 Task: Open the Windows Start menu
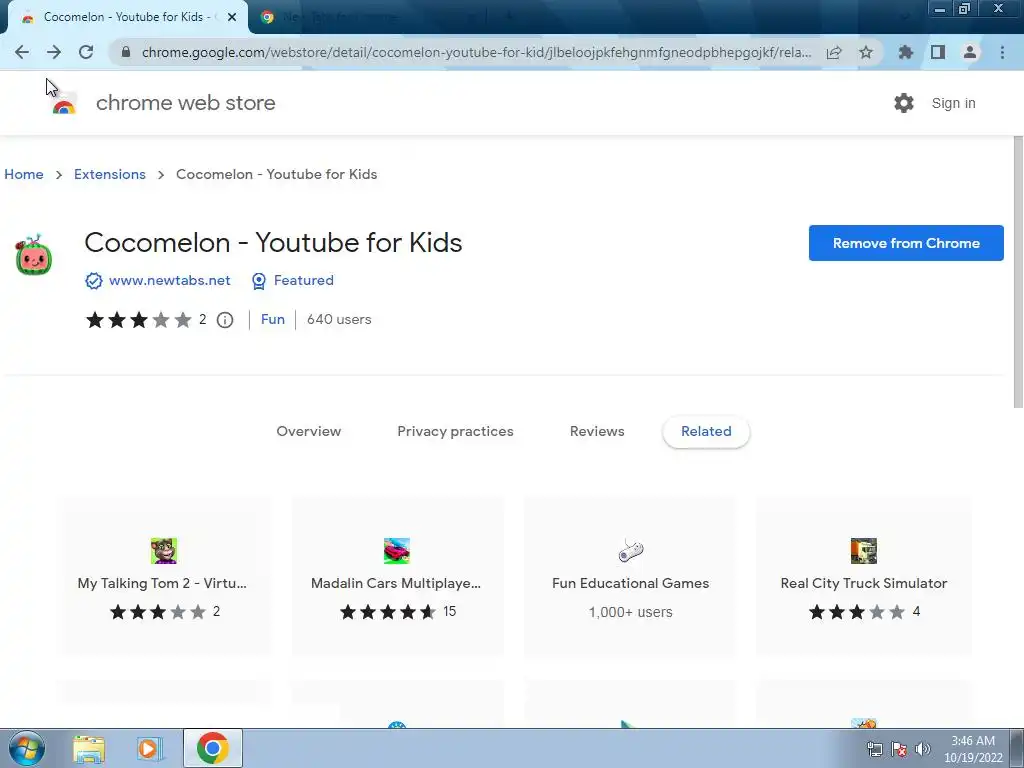tap(26, 748)
